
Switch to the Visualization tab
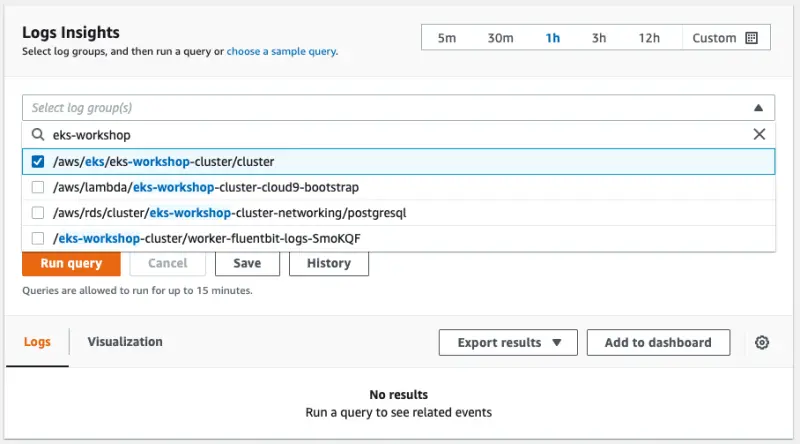(125, 342)
